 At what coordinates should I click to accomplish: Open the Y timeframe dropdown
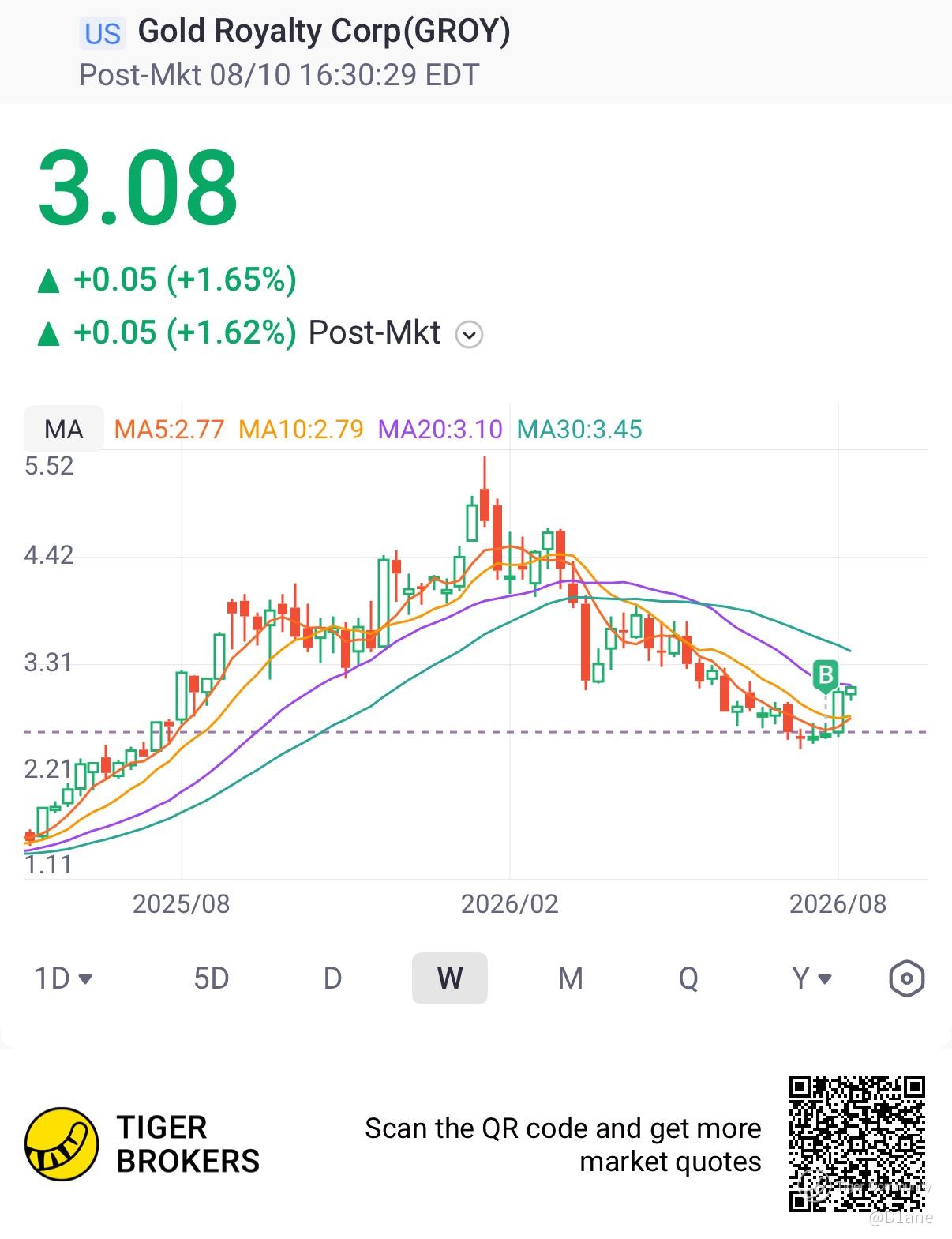811,978
